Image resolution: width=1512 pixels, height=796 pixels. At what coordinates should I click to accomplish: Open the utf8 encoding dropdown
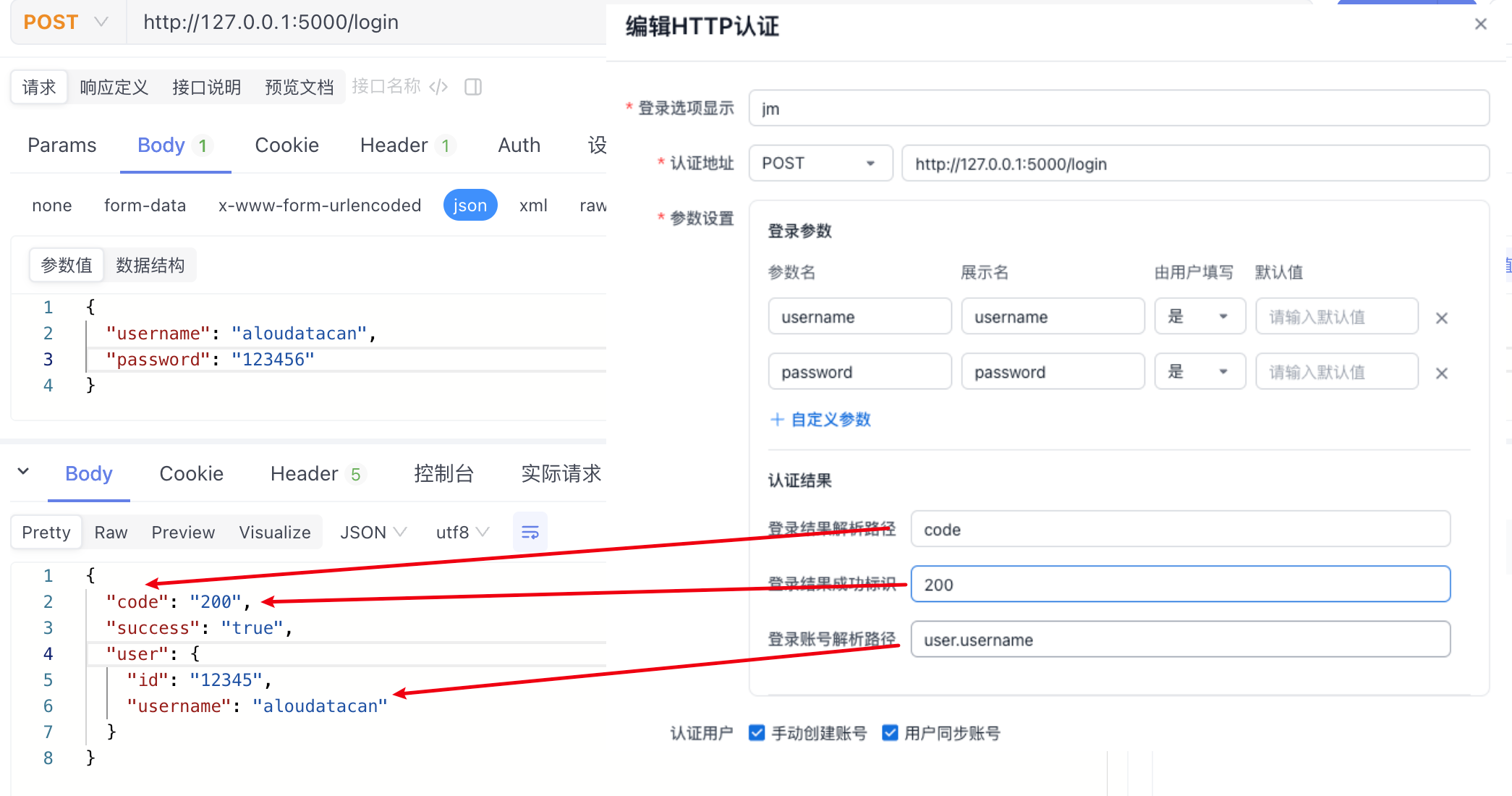[x=462, y=533]
